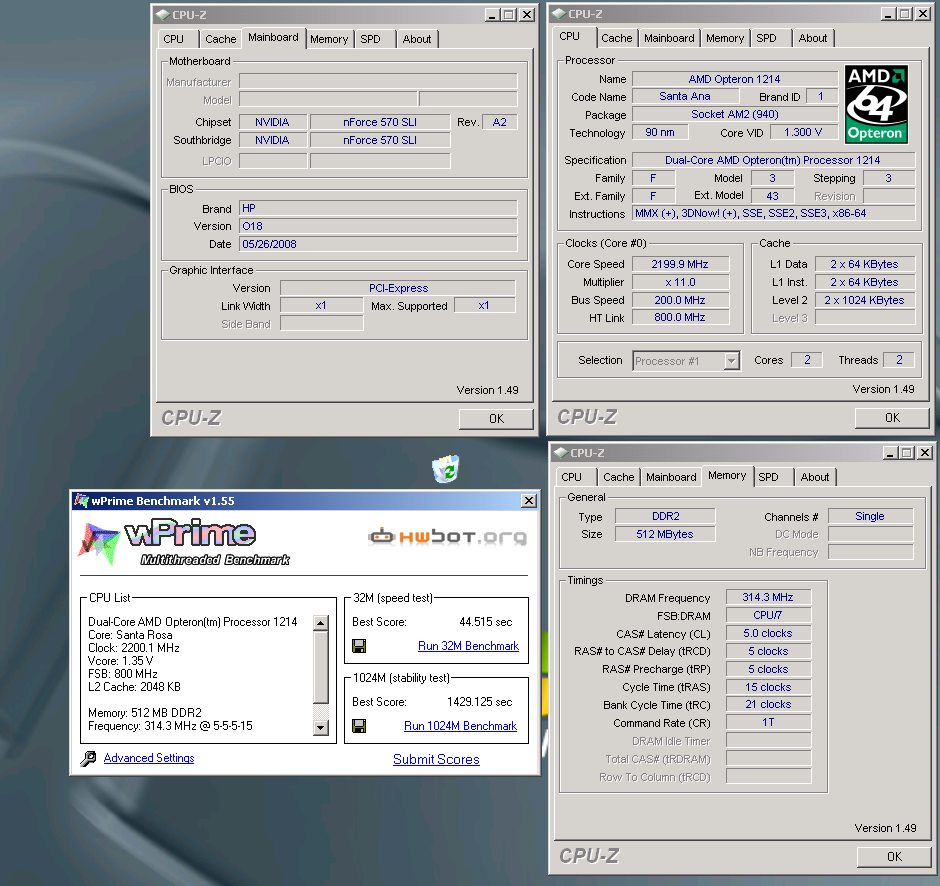This screenshot has width=940, height=886.
Task: Click CPU List scrollbar up arrow
Action: 321,623
